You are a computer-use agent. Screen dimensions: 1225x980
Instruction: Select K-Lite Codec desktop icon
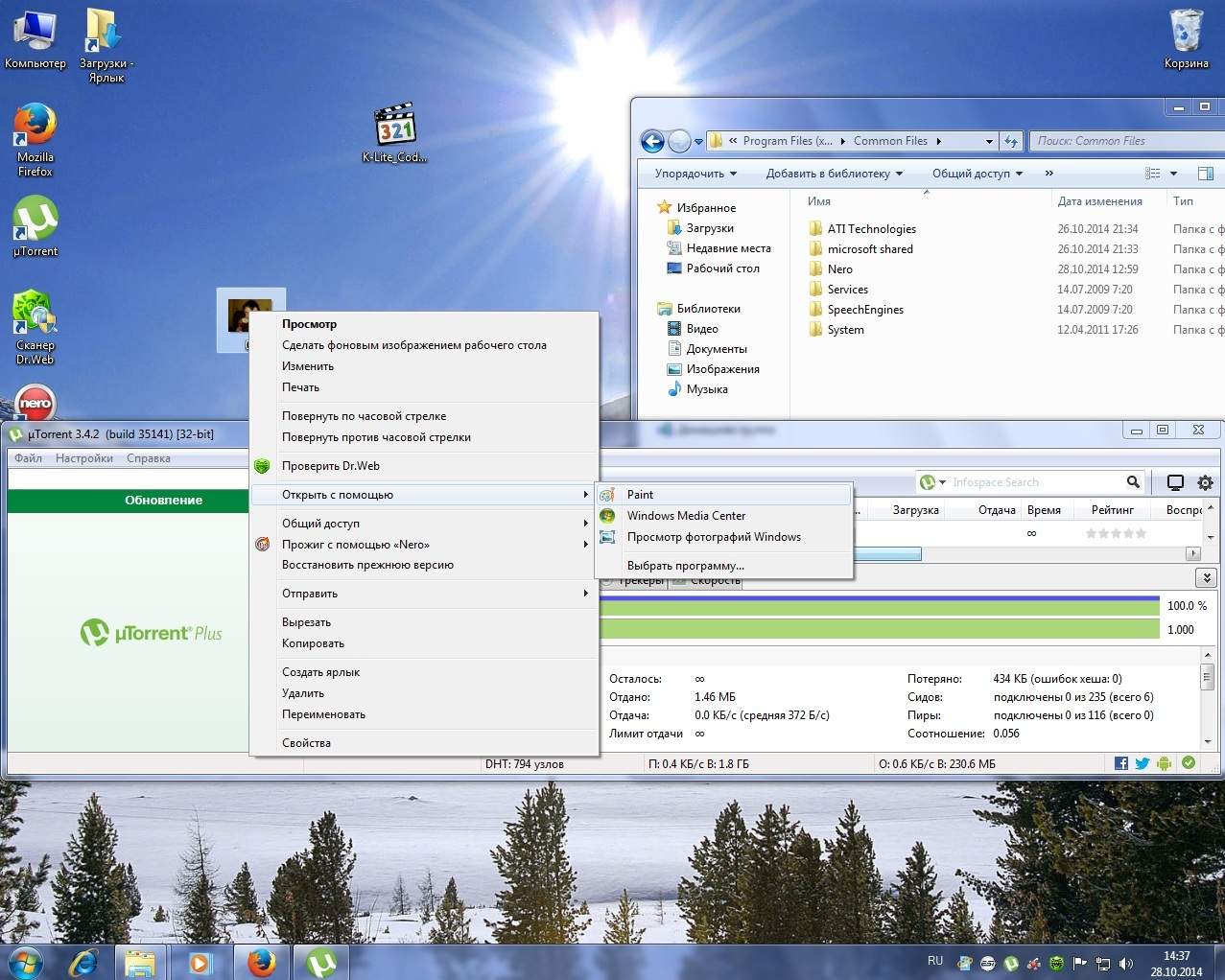[x=394, y=133]
